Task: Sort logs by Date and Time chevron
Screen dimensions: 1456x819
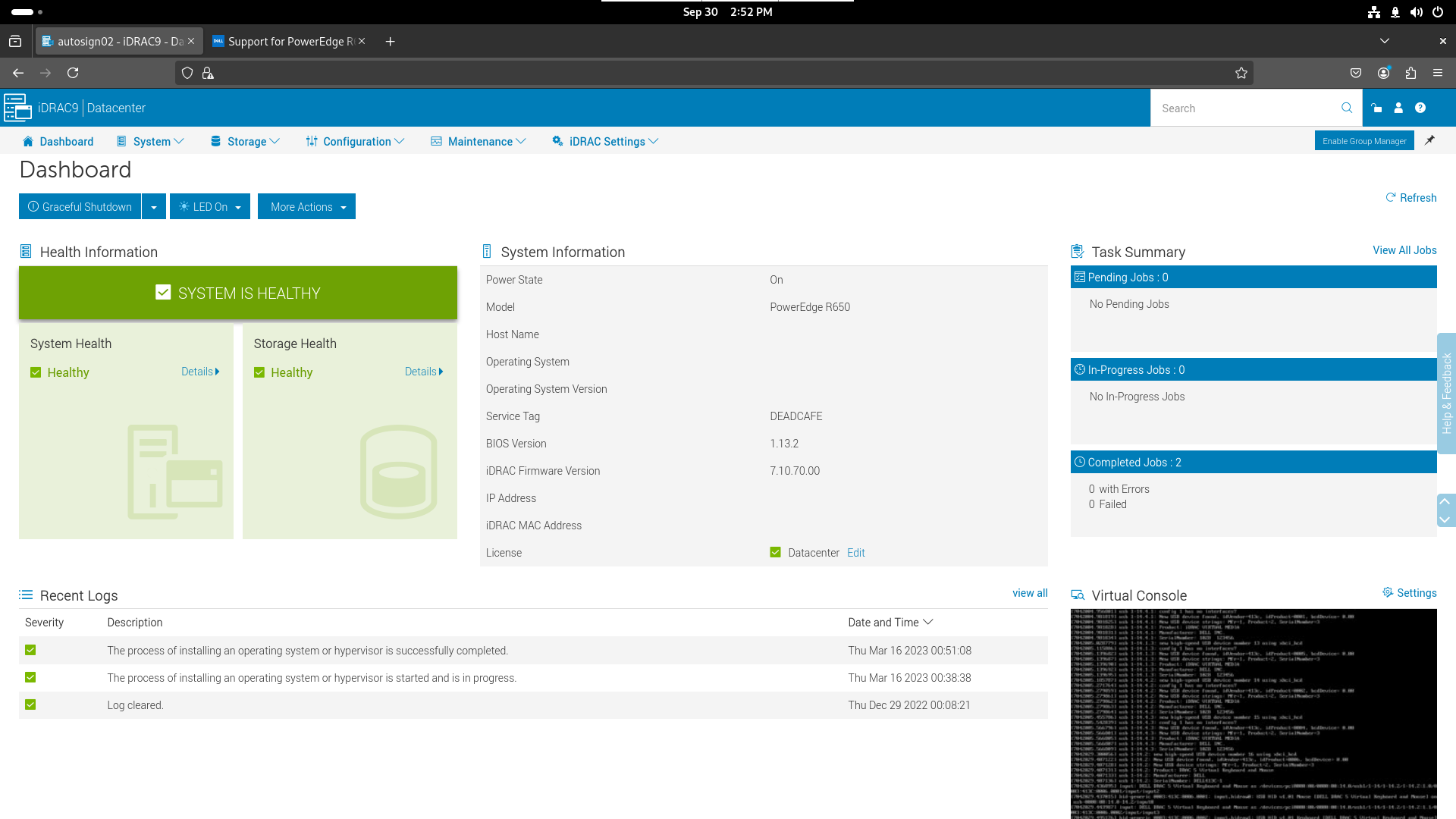Action: pos(928,622)
